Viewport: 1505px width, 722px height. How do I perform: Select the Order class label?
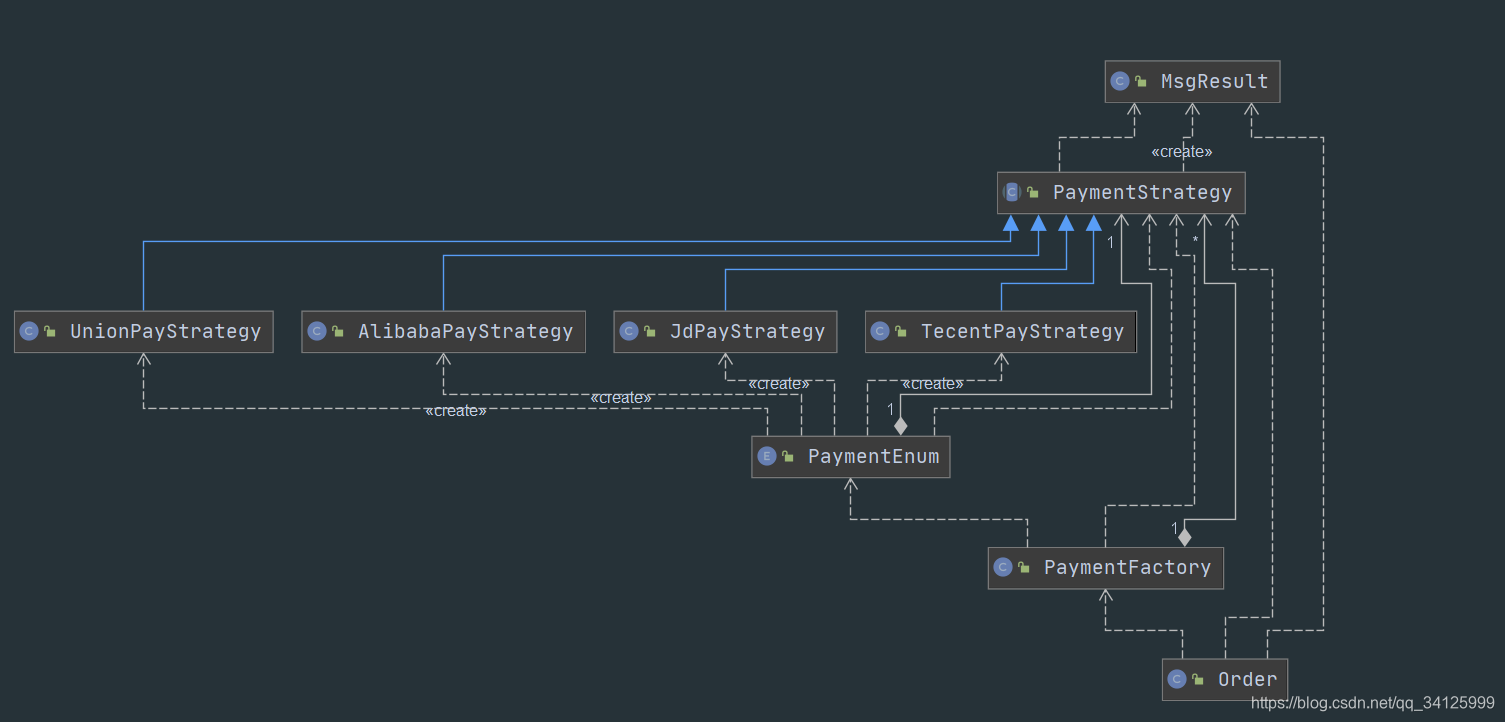click(x=1247, y=680)
